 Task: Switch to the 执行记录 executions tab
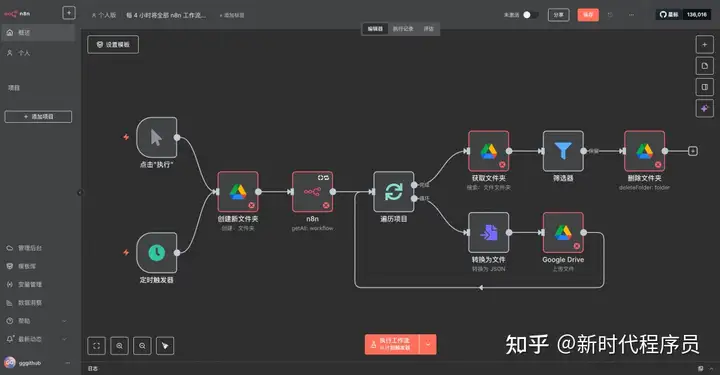(403, 28)
